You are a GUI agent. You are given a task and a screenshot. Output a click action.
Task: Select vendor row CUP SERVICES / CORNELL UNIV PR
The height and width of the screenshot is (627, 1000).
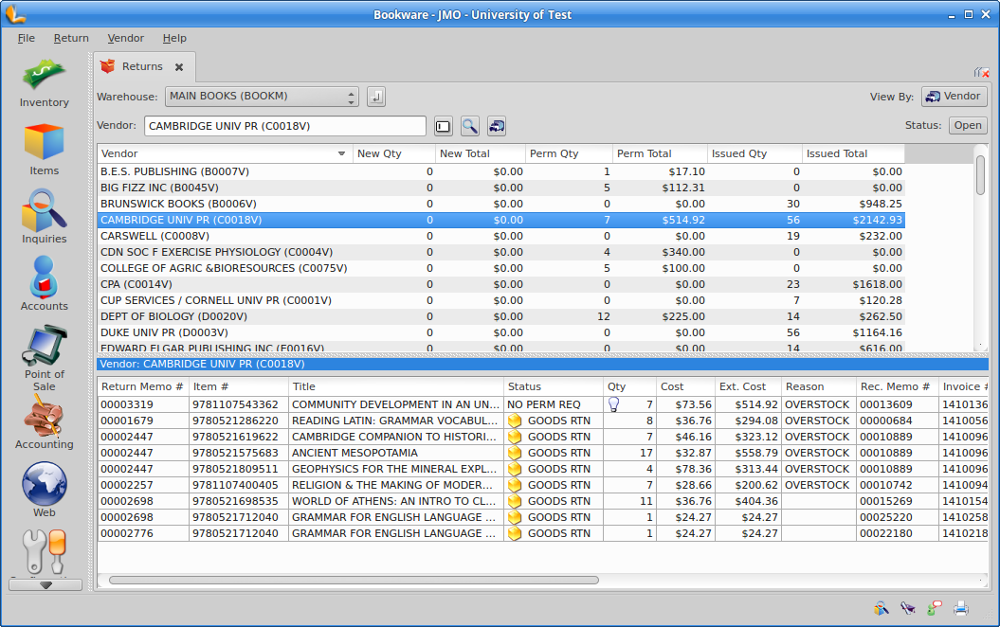pyautogui.click(x=501, y=300)
